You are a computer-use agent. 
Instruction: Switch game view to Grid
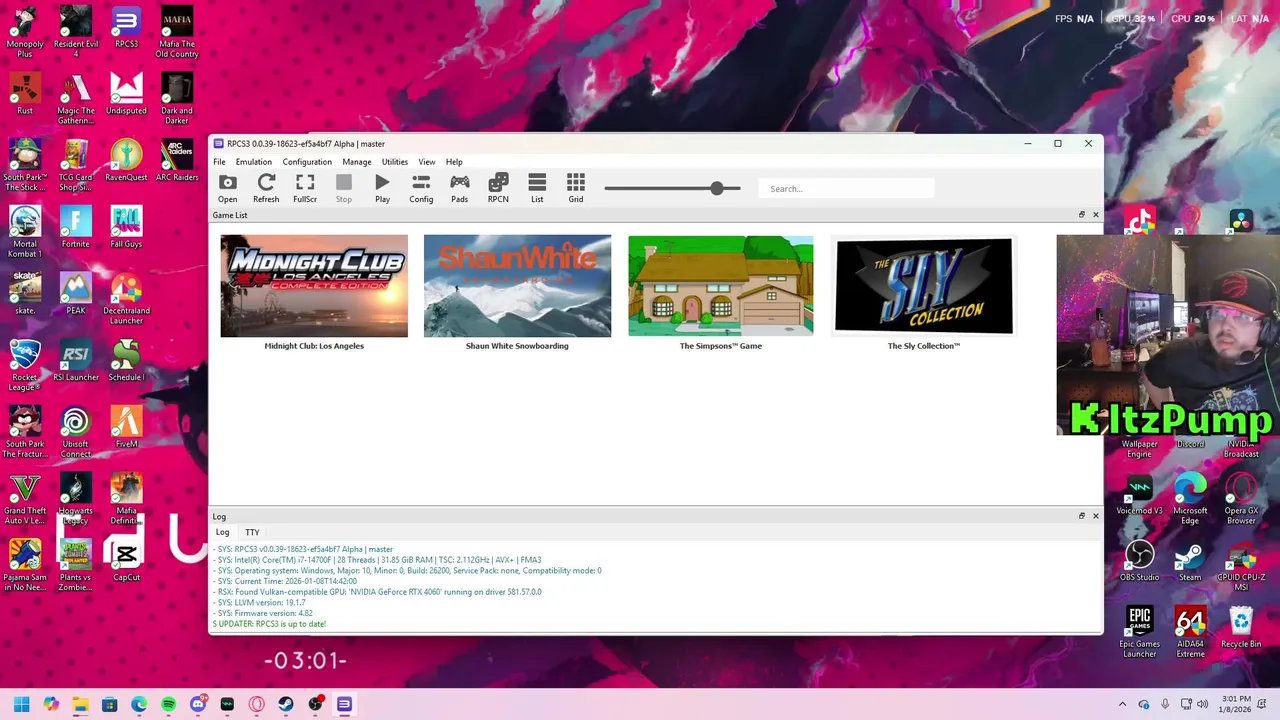click(576, 187)
